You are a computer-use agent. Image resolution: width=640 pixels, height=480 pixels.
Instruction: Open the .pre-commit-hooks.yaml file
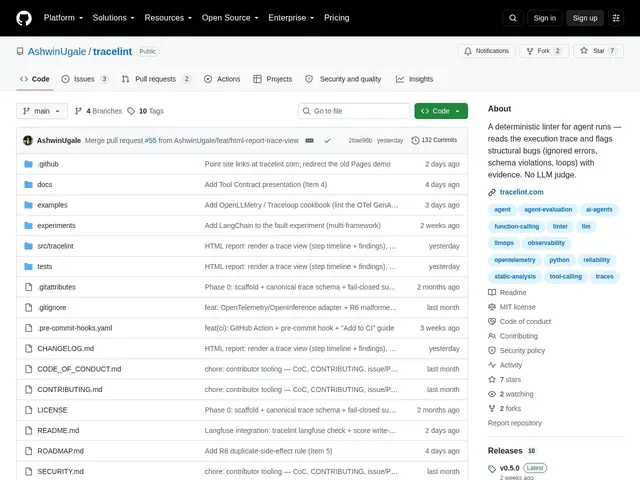pos(75,328)
